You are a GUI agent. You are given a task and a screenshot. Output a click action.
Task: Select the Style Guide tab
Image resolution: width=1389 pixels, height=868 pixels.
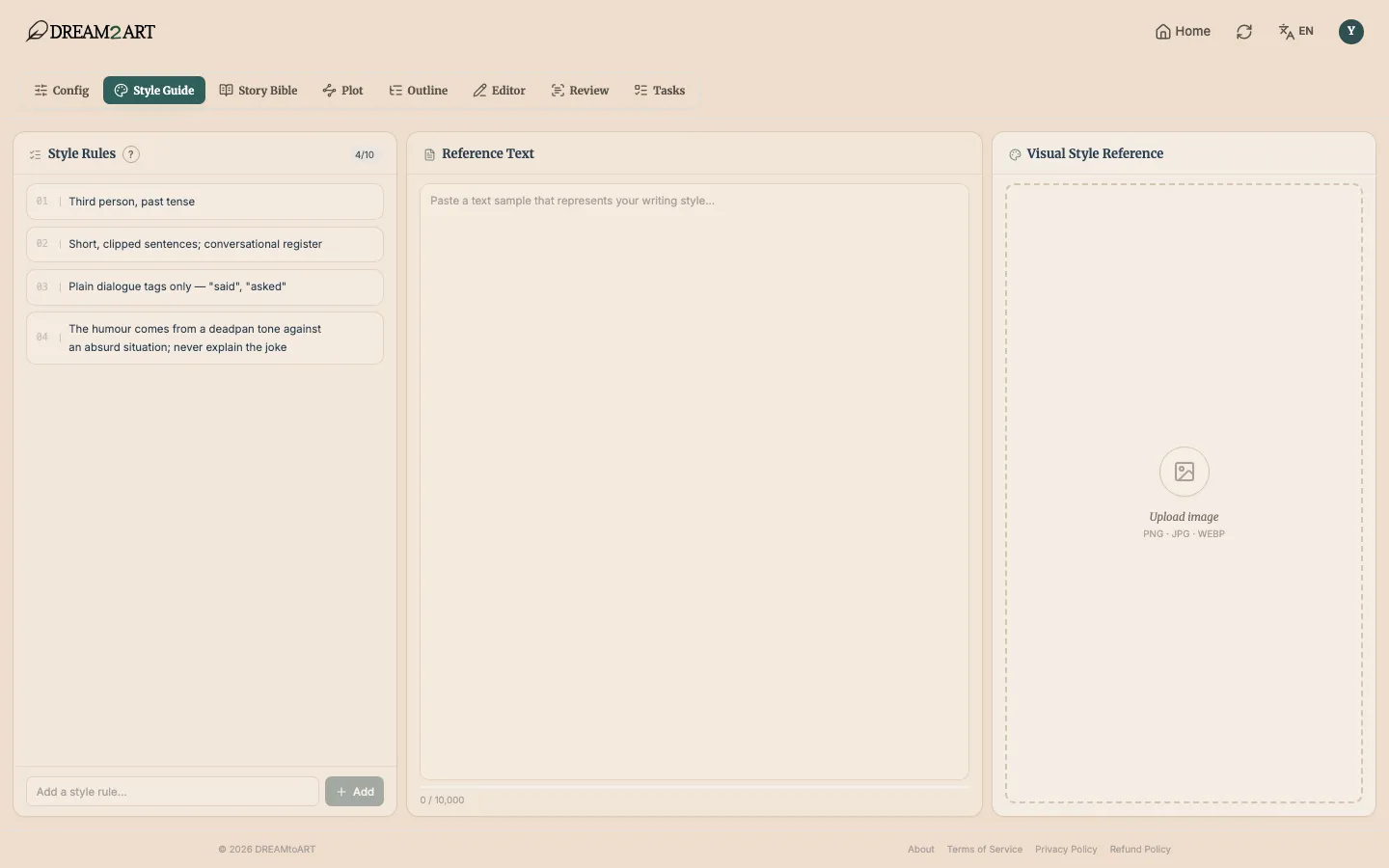tap(154, 91)
